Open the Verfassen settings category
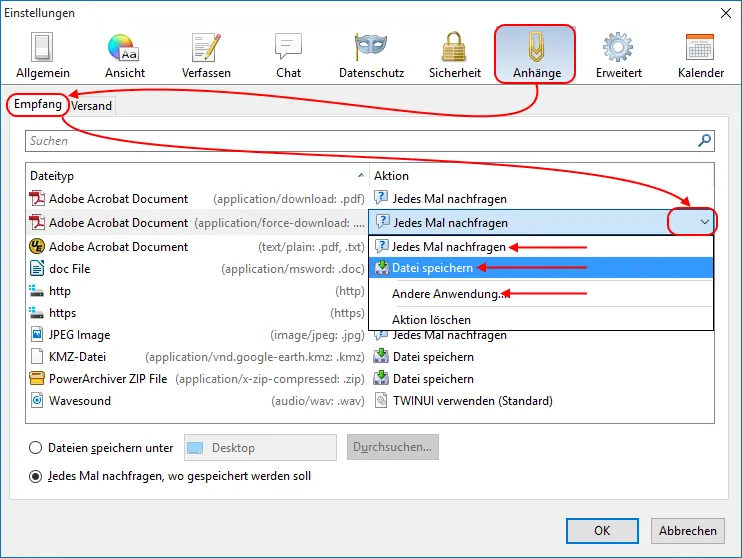This screenshot has width=742, height=558. tap(206, 55)
